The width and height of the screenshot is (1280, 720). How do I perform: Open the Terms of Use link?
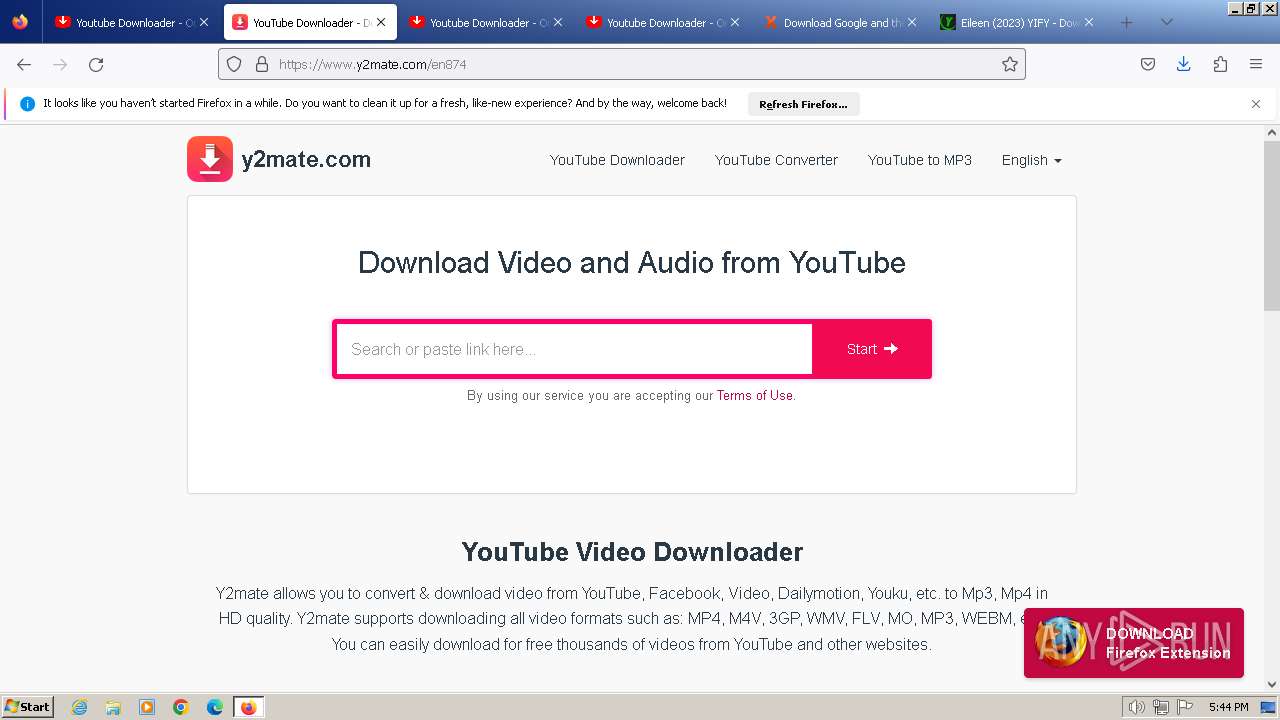pyautogui.click(x=755, y=395)
